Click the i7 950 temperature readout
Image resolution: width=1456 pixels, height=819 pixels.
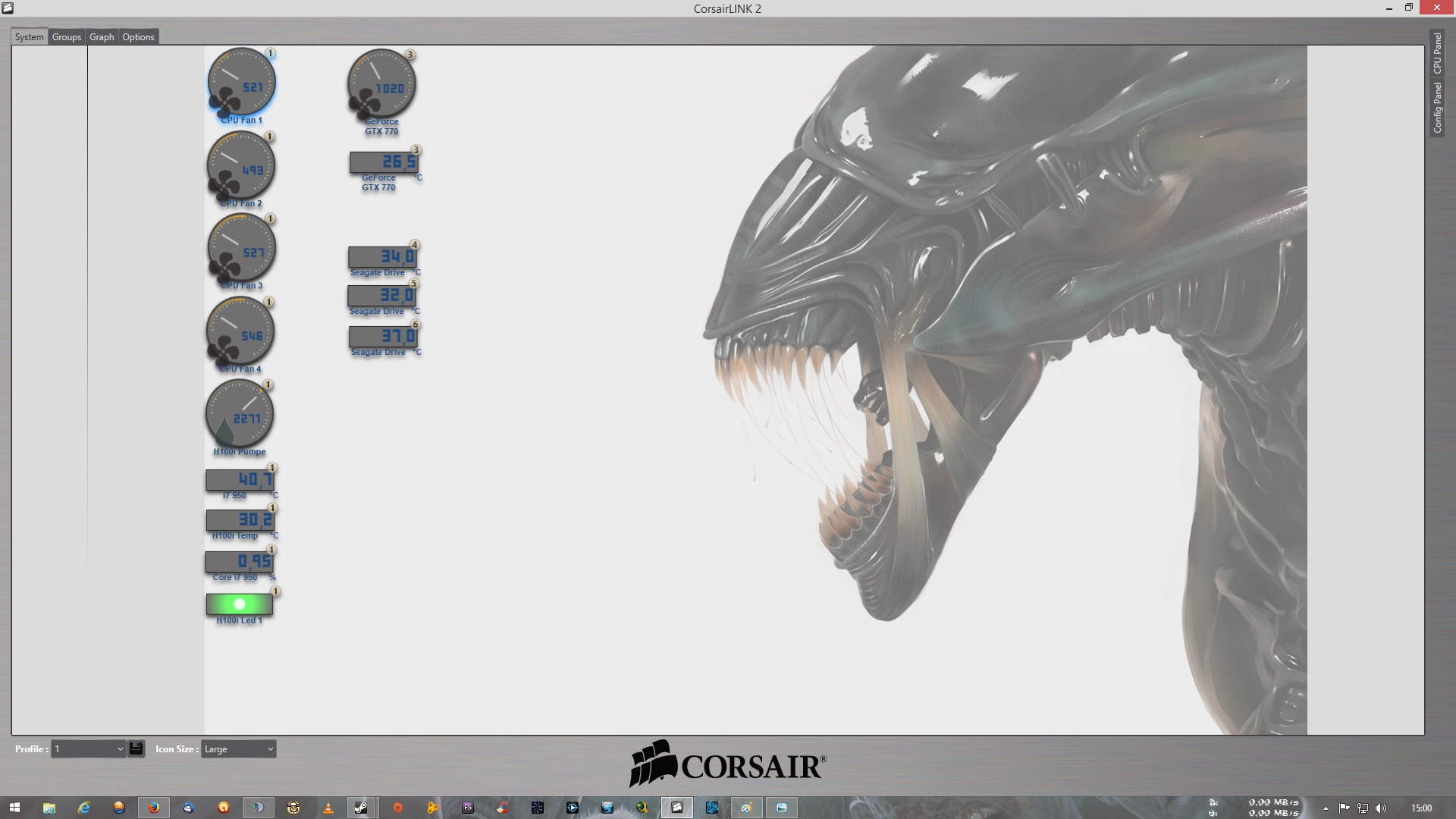pos(240,480)
